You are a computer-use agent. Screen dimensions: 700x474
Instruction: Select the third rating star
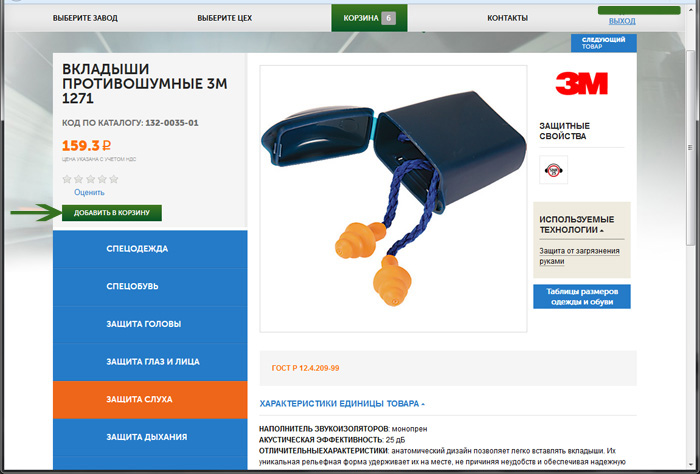91,179
